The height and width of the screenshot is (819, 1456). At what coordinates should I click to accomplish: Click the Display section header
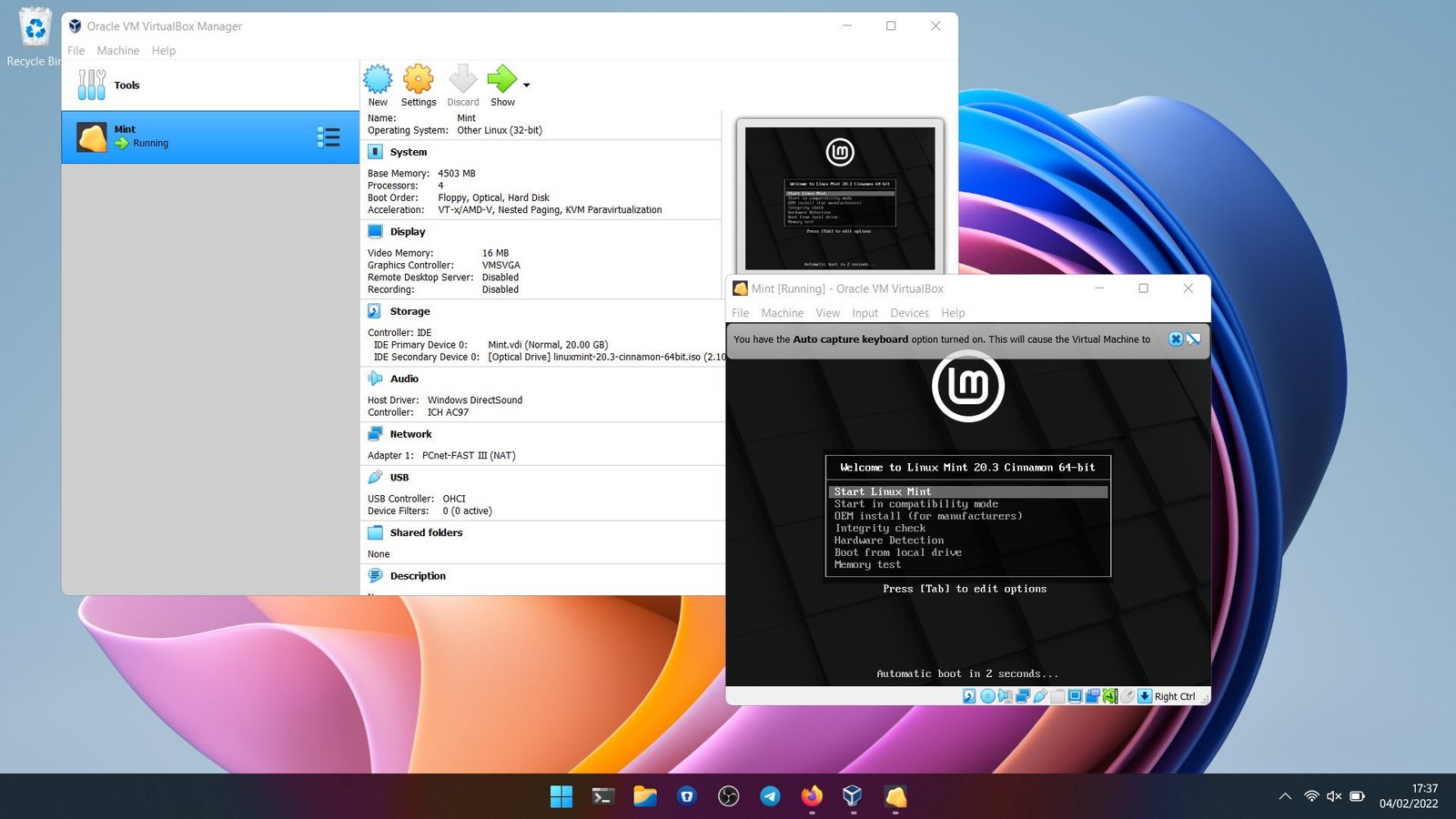(408, 232)
